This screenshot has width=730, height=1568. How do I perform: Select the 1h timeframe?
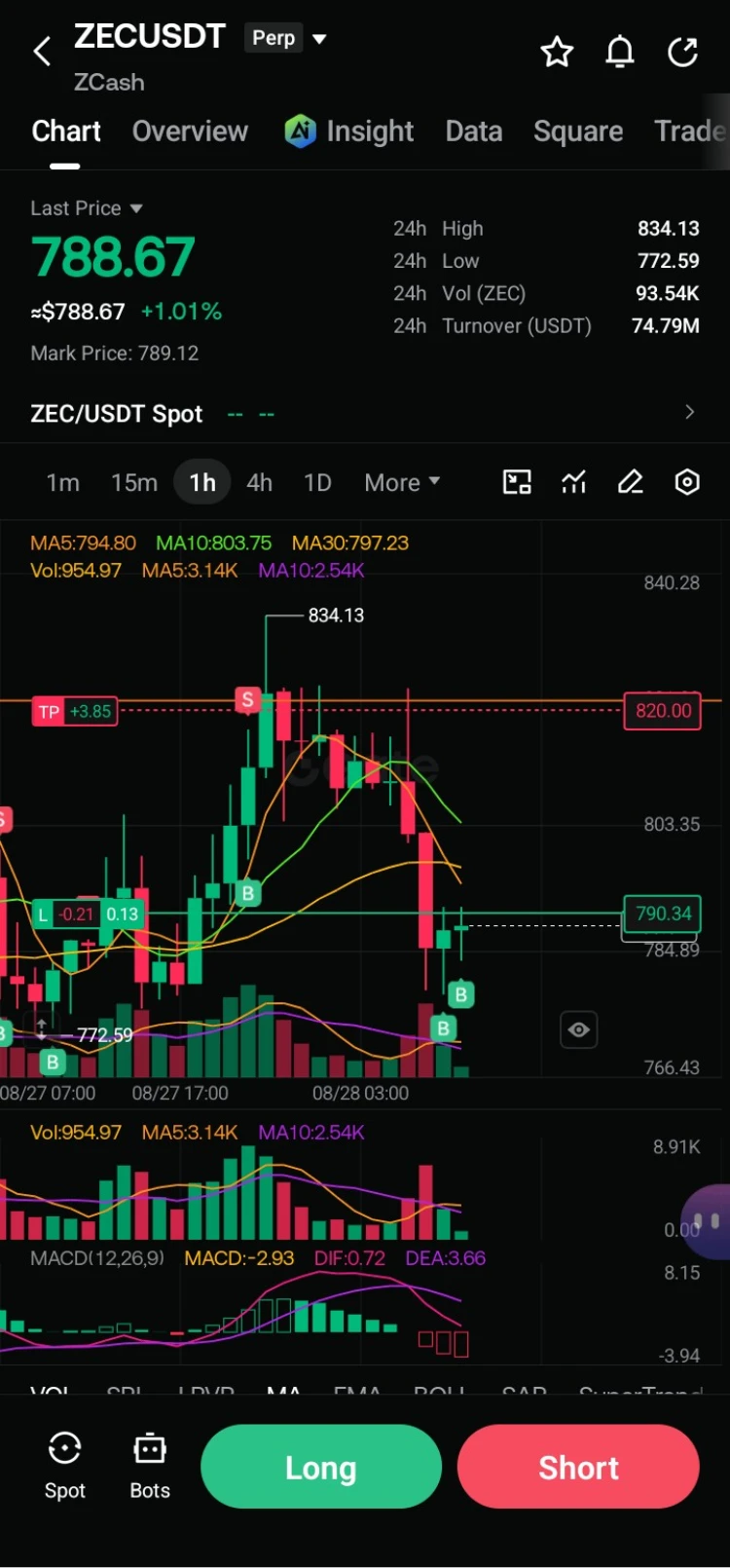point(202,482)
